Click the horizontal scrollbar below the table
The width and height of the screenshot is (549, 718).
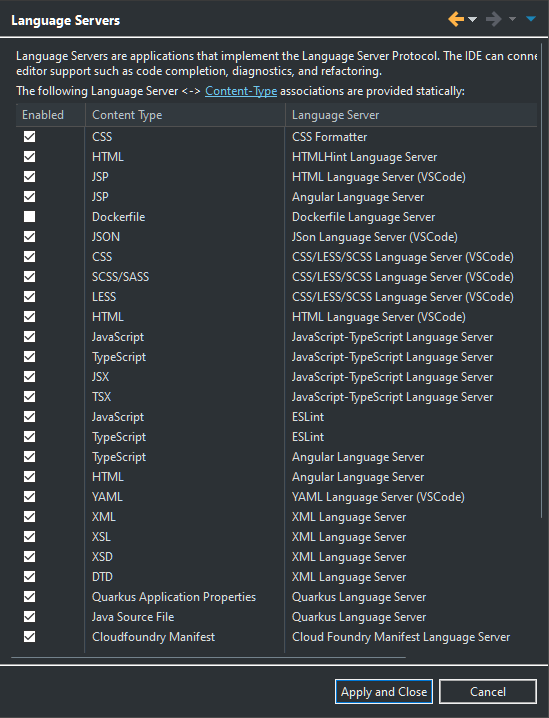208,658
